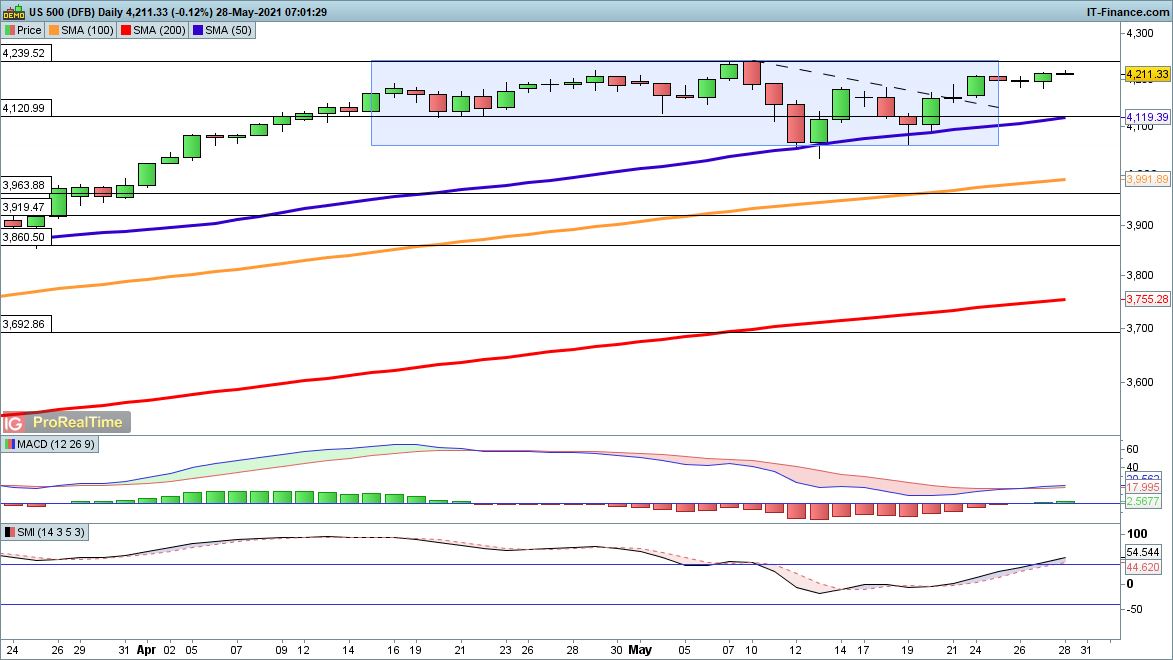The height and width of the screenshot is (660, 1173).
Task: Click the SMI indicator color icon
Action: 10,533
